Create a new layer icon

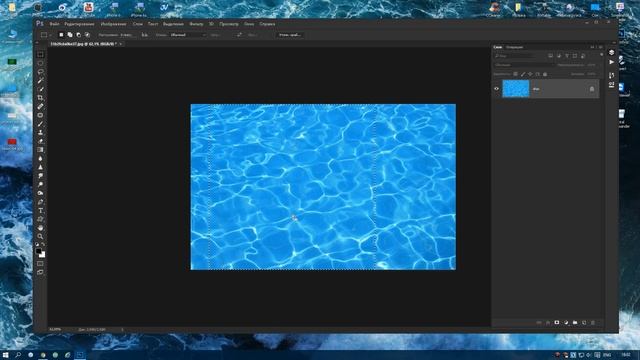584,322
